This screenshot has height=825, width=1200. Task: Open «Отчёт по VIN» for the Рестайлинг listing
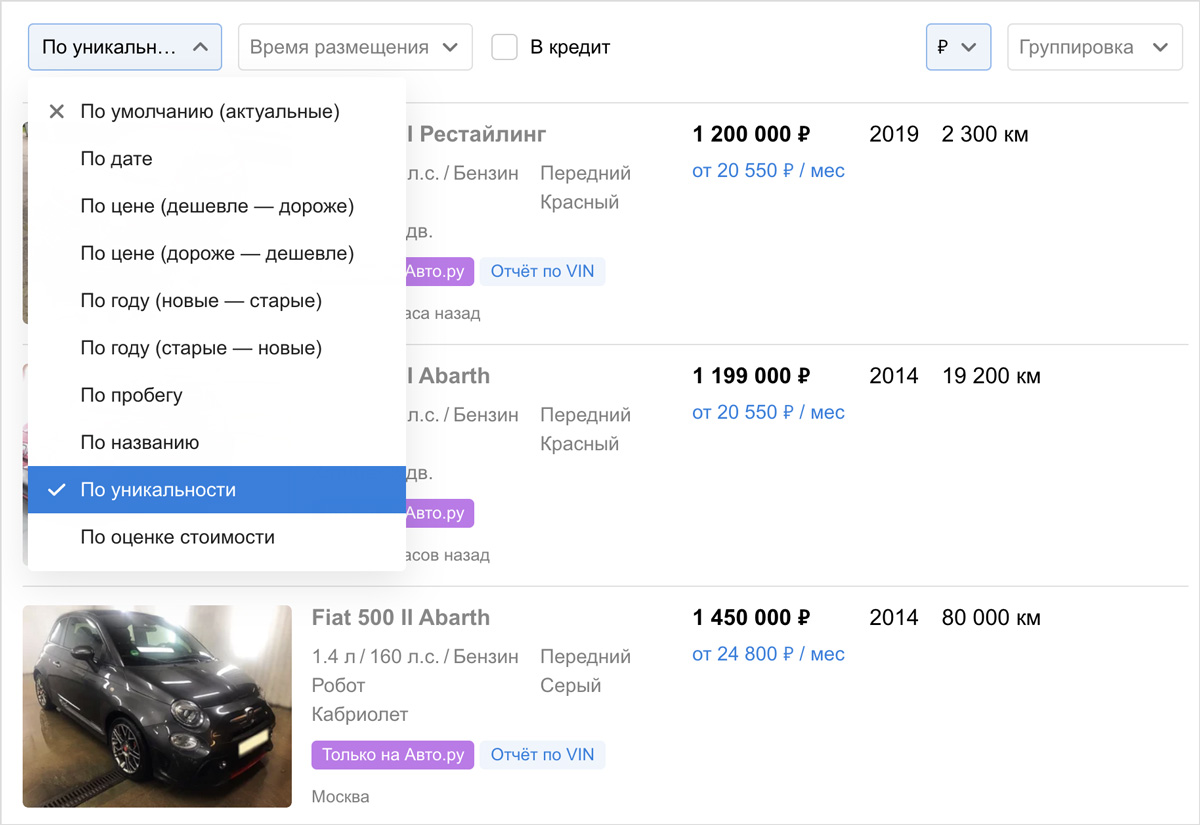click(x=542, y=271)
